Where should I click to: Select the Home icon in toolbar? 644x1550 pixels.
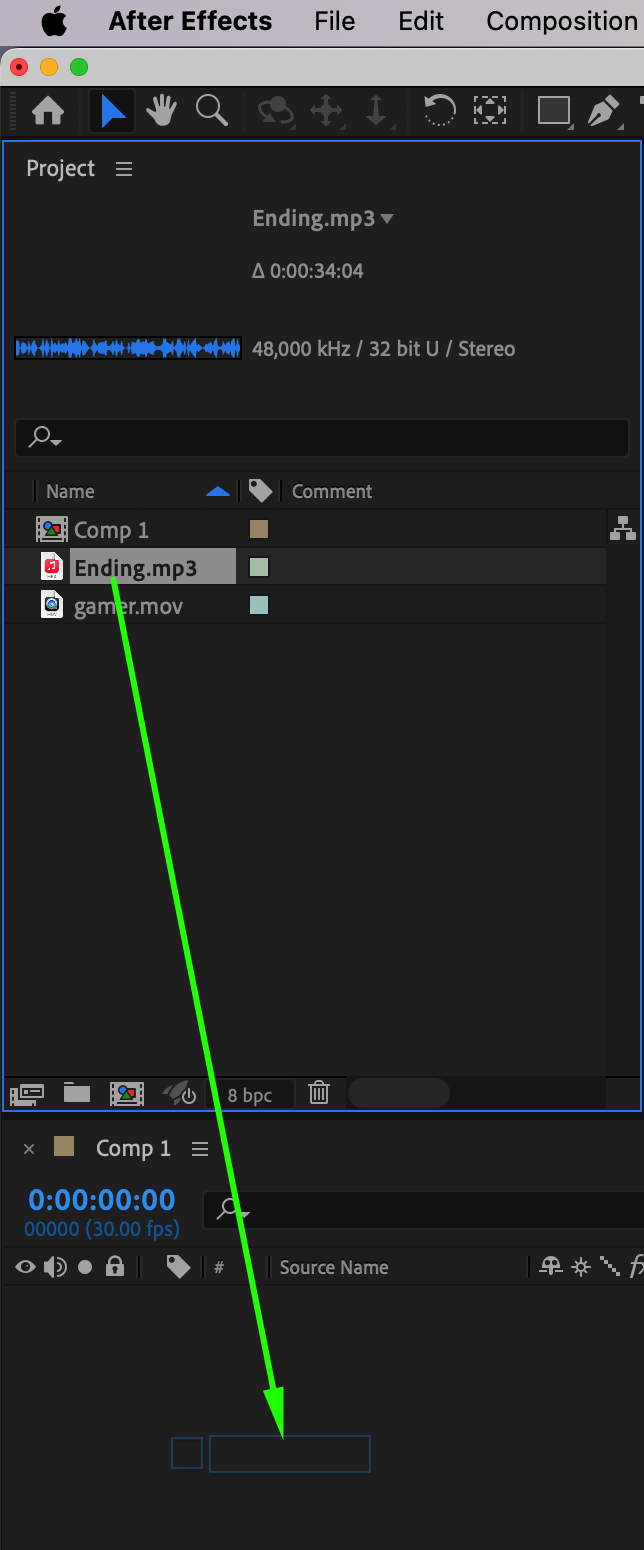tap(48, 110)
